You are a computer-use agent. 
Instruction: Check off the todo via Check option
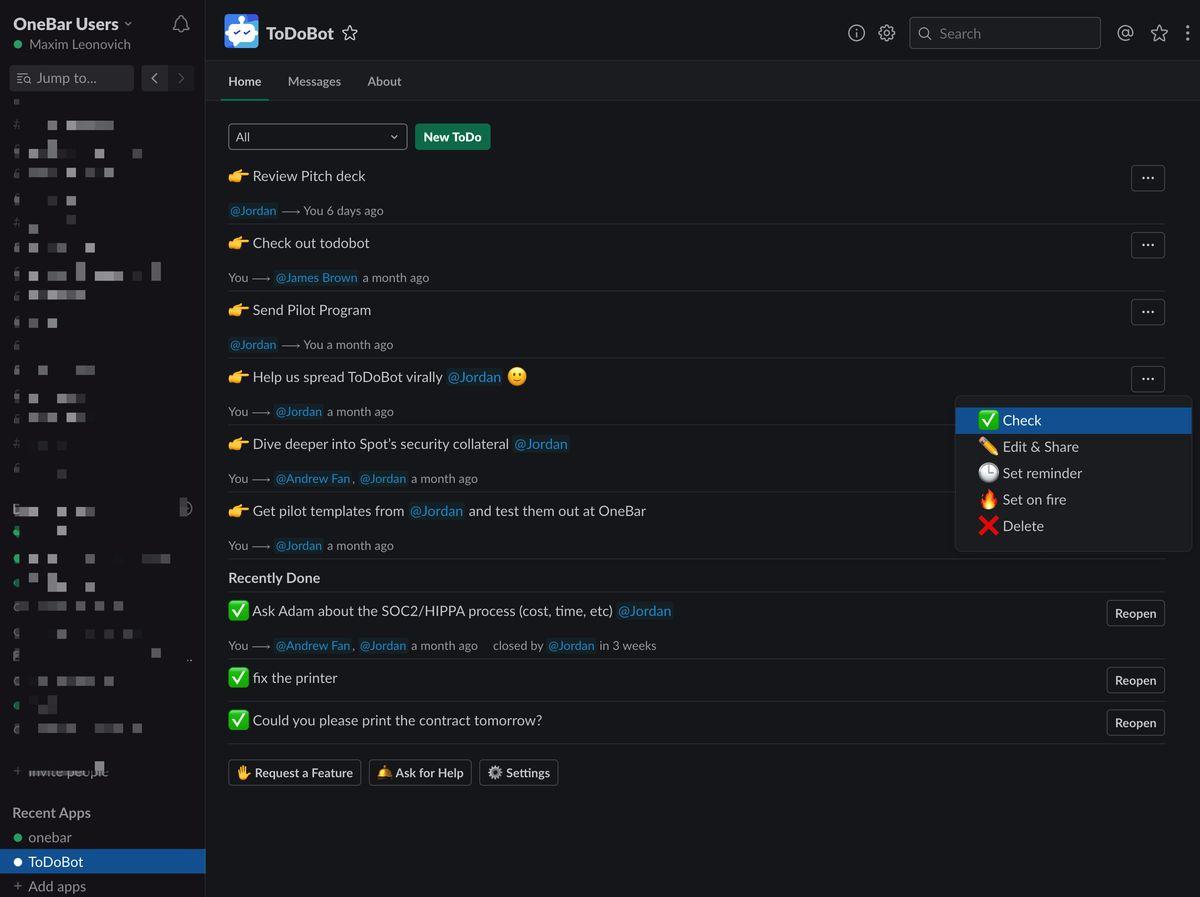(1021, 421)
